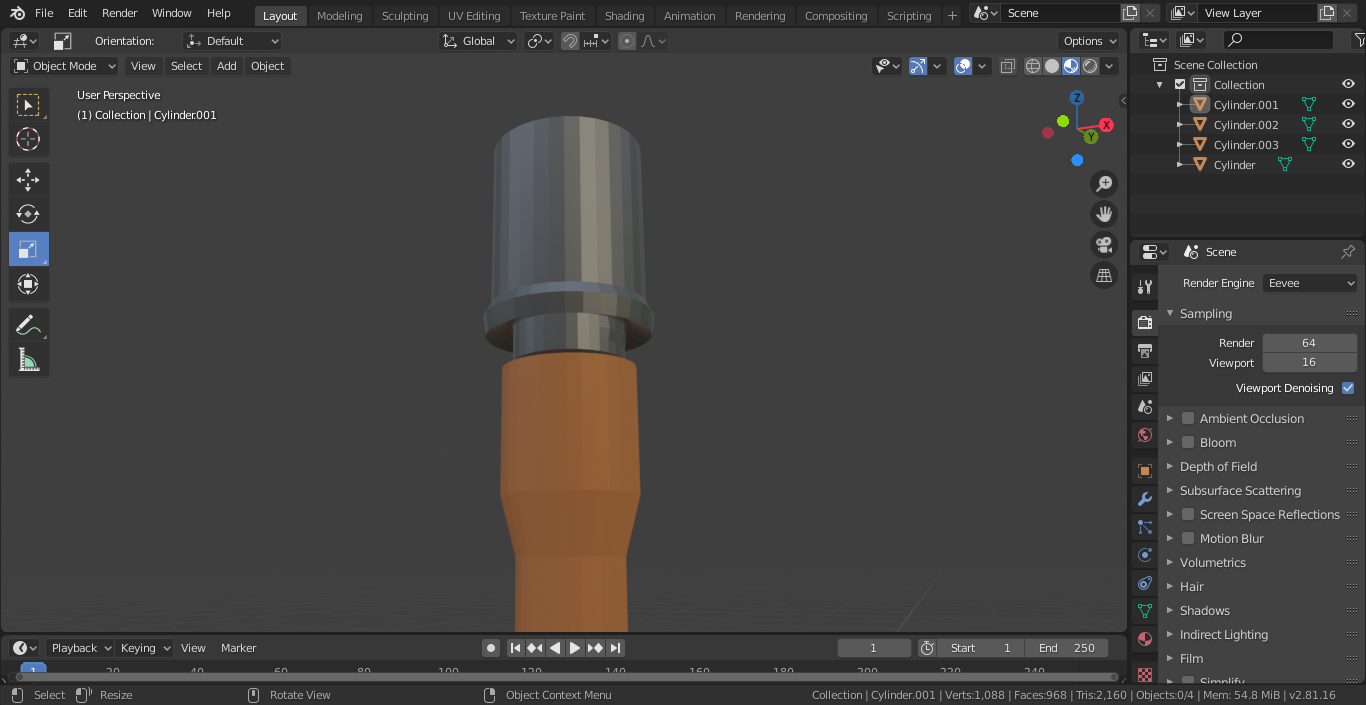This screenshot has width=1366, height=705.
Task: Open the Modifier properties wrench tab
Action: pyautogui.click(x=1145, y=499)
